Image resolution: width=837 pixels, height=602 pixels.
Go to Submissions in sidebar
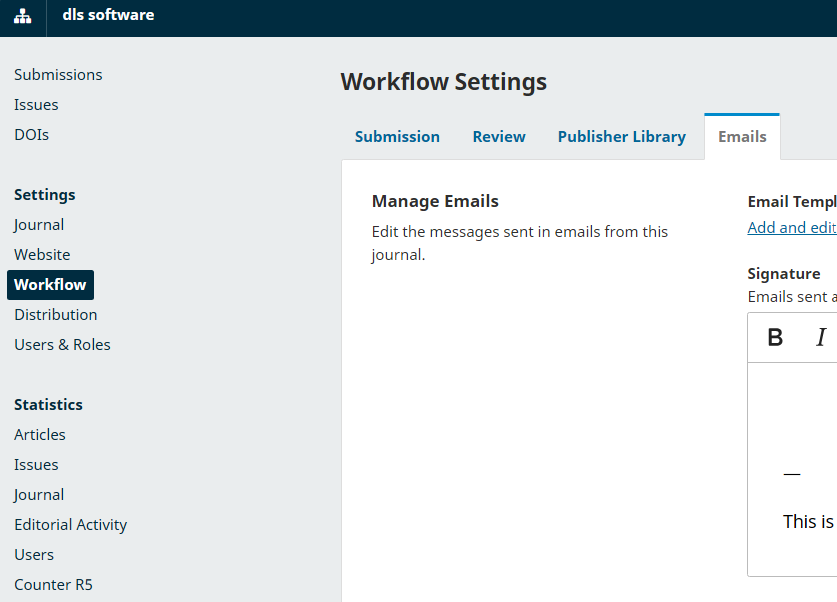[58, 75]
